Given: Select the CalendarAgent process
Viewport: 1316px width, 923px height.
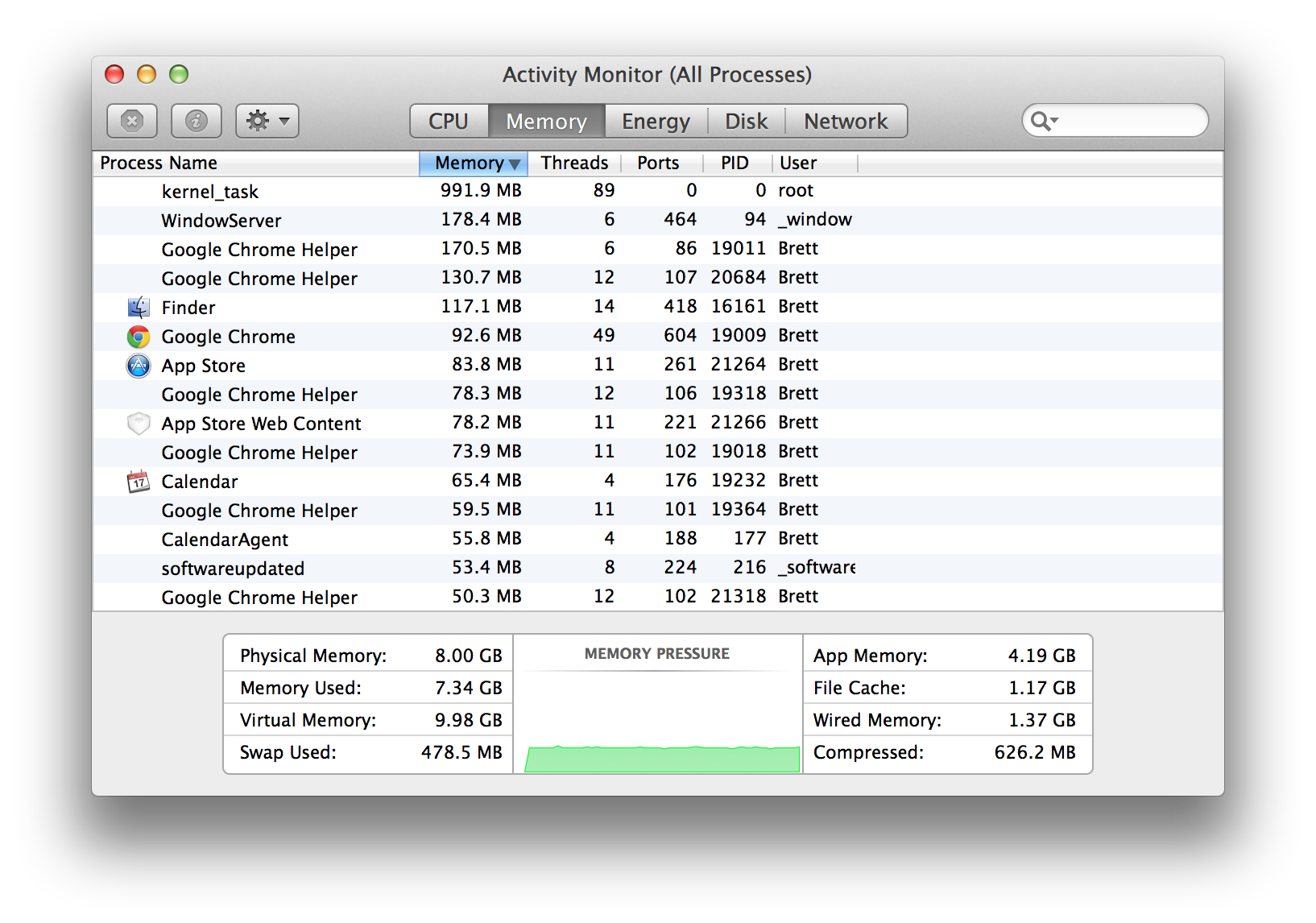Looking at the screenshot, I should pos(657,540).
